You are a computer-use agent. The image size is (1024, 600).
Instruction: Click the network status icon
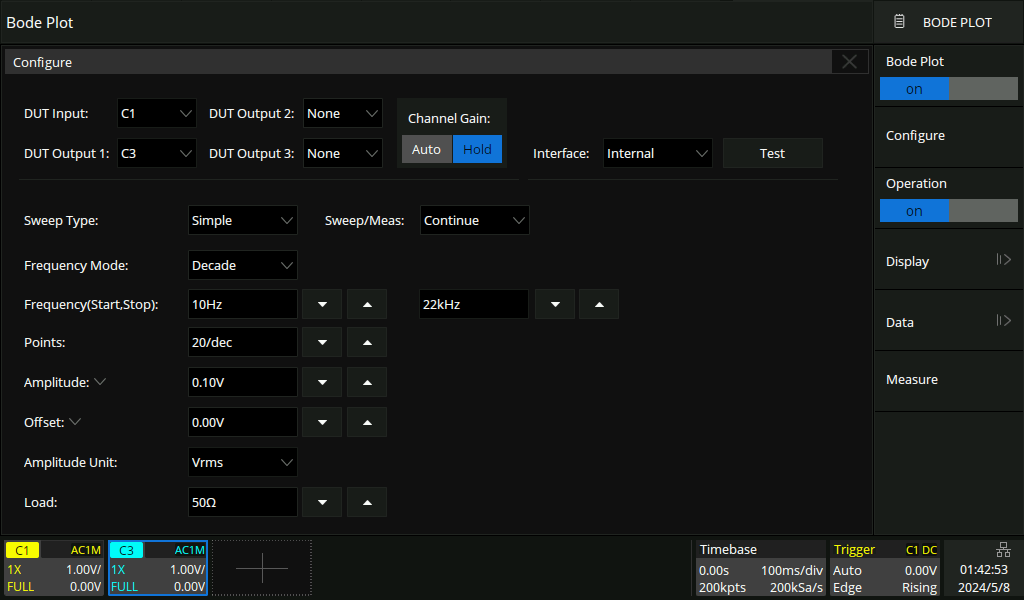1003,550
